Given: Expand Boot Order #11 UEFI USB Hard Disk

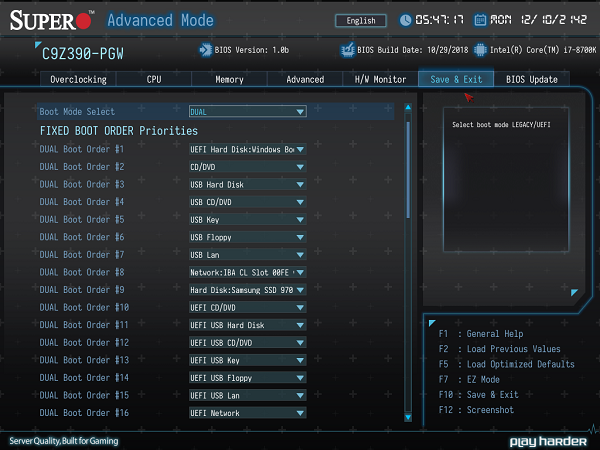Looking at the screenshot, I should click(248, 325).
